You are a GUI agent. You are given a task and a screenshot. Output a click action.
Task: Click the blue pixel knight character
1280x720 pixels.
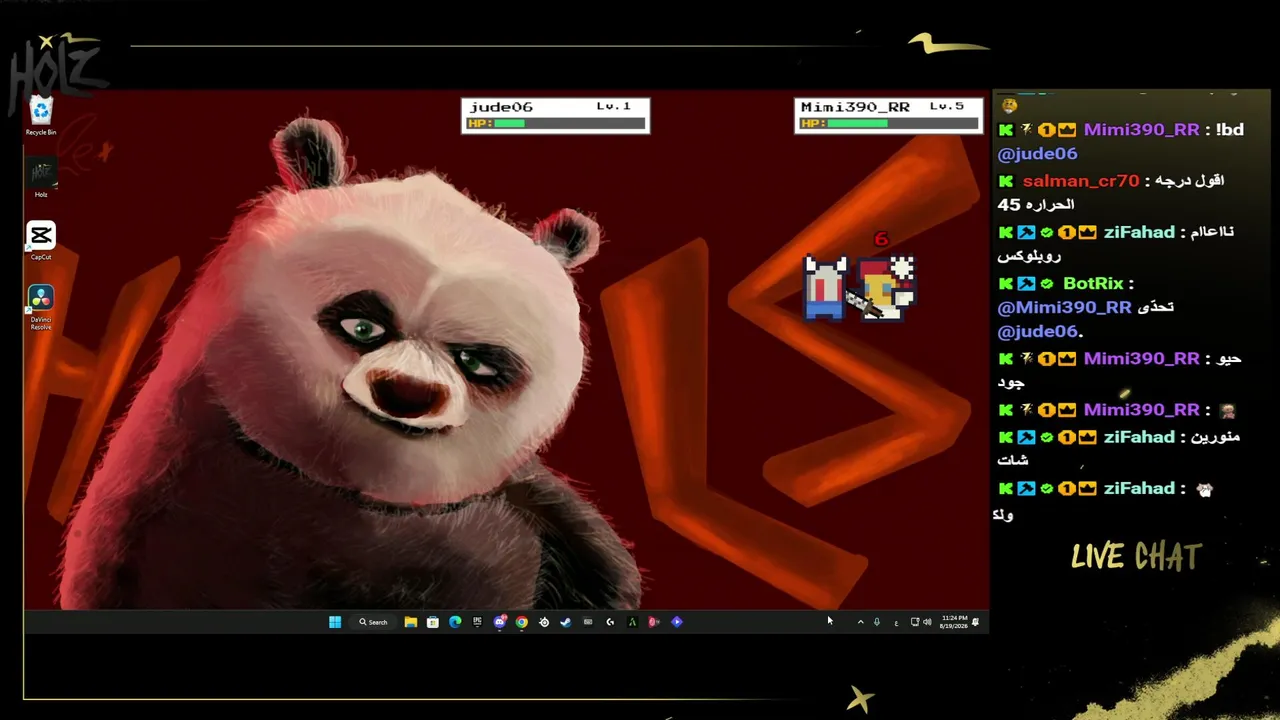click(x=825, y=288)
